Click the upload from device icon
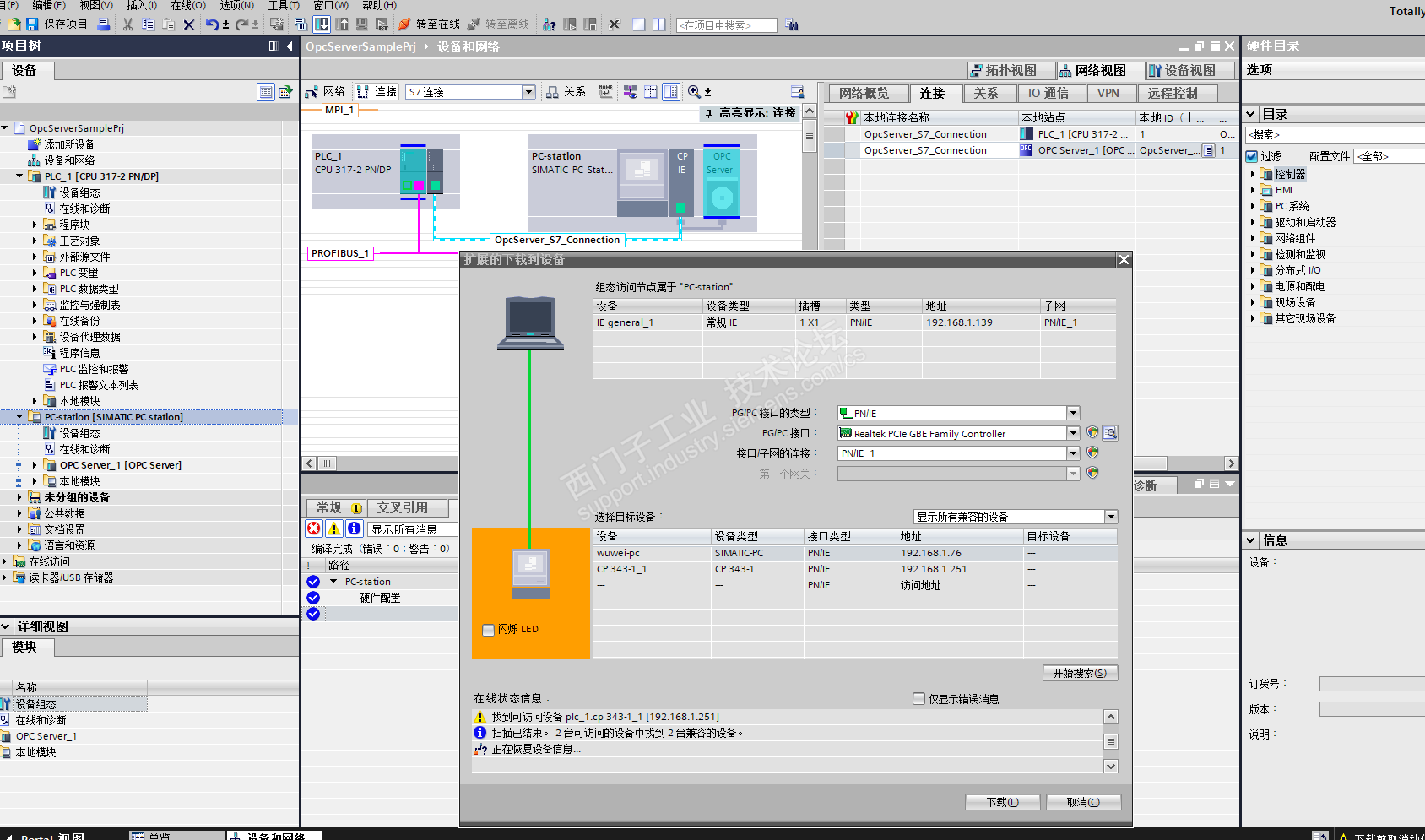The height and width of the screenshot is (840, 1425). 341,24
